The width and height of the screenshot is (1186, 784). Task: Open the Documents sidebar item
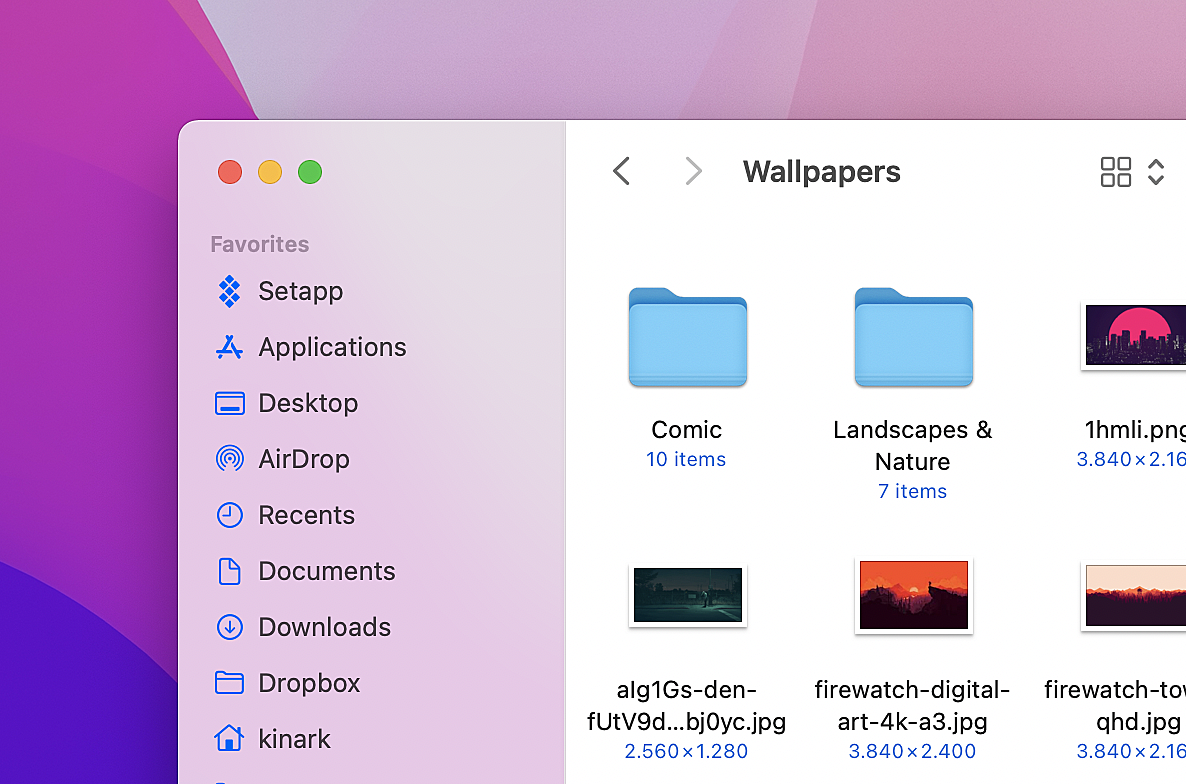point(327,571)
